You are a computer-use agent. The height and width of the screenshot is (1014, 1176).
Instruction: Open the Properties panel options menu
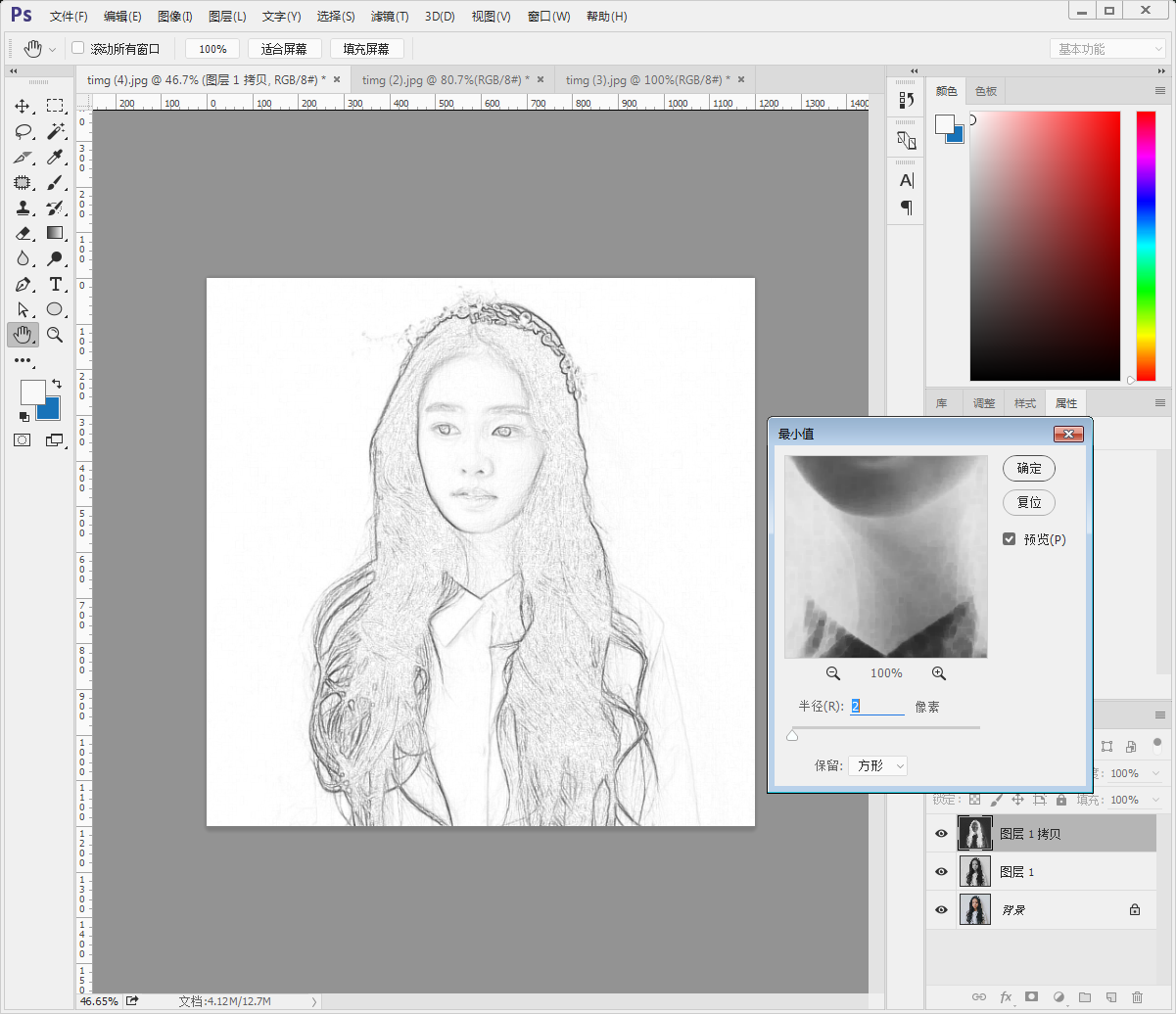pyautogui.click(x=1159, y=402)
